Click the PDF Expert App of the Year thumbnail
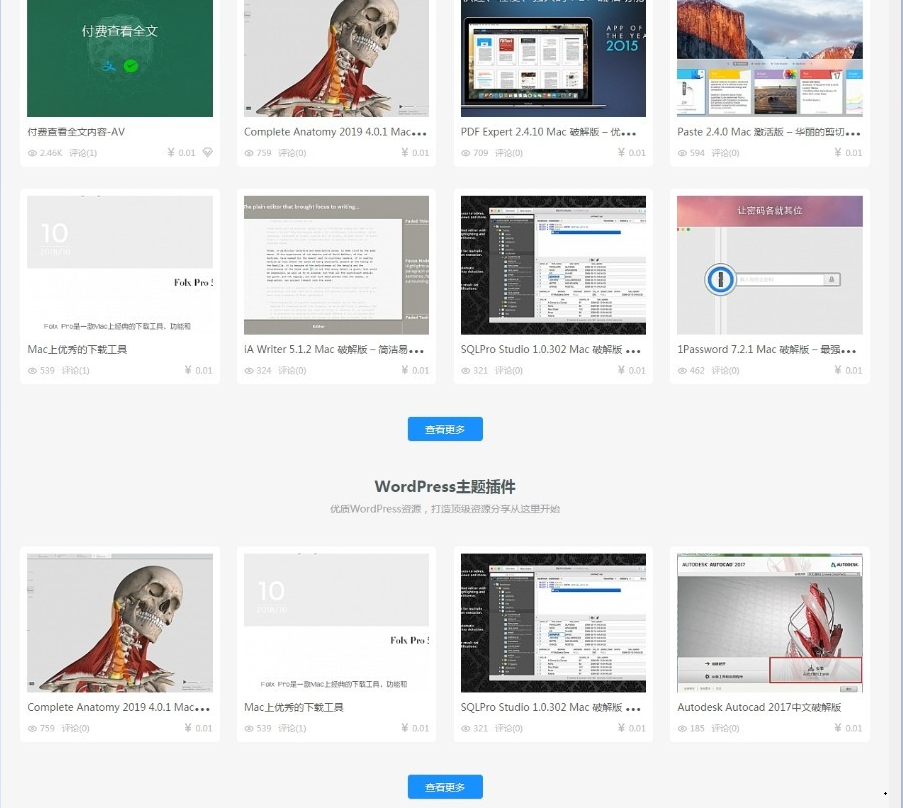This screenshot has height=808, width=903. click(x=553, y=58)
